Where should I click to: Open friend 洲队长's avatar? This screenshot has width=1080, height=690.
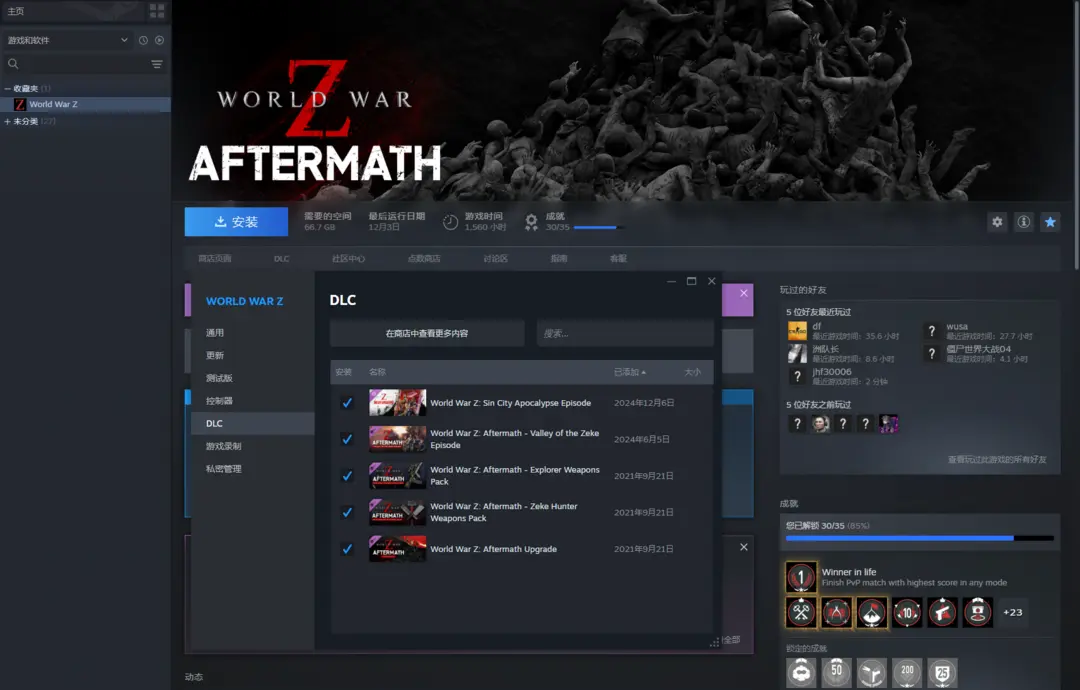click(797, 354)
